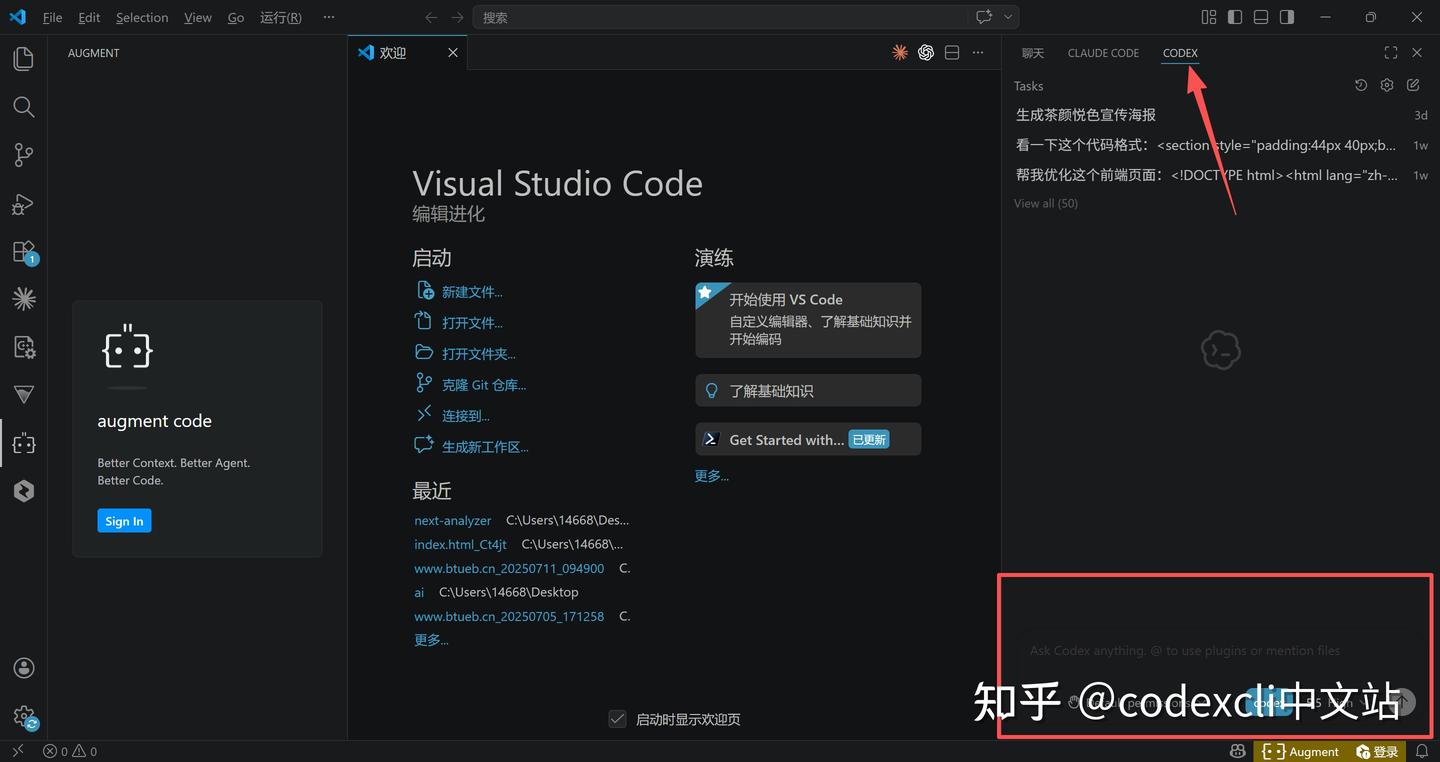Toggle the secondary side bar visibility
The height and width of the screenshot is (762, 1440).
click(1287, 17)
